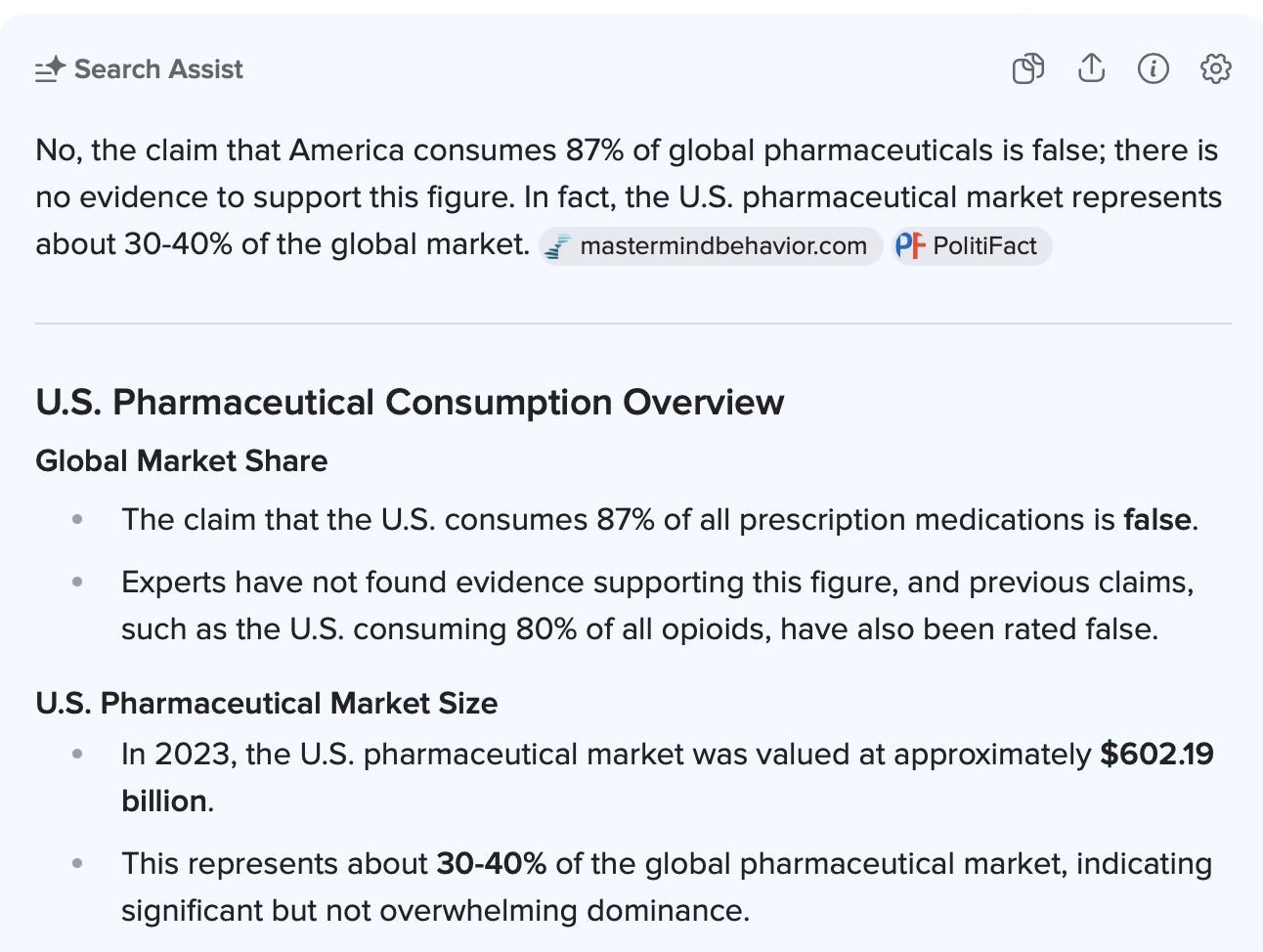Click the Search Assist sparkle icon
Viewport: 1263px width, 952px height.
pos(50,69)
